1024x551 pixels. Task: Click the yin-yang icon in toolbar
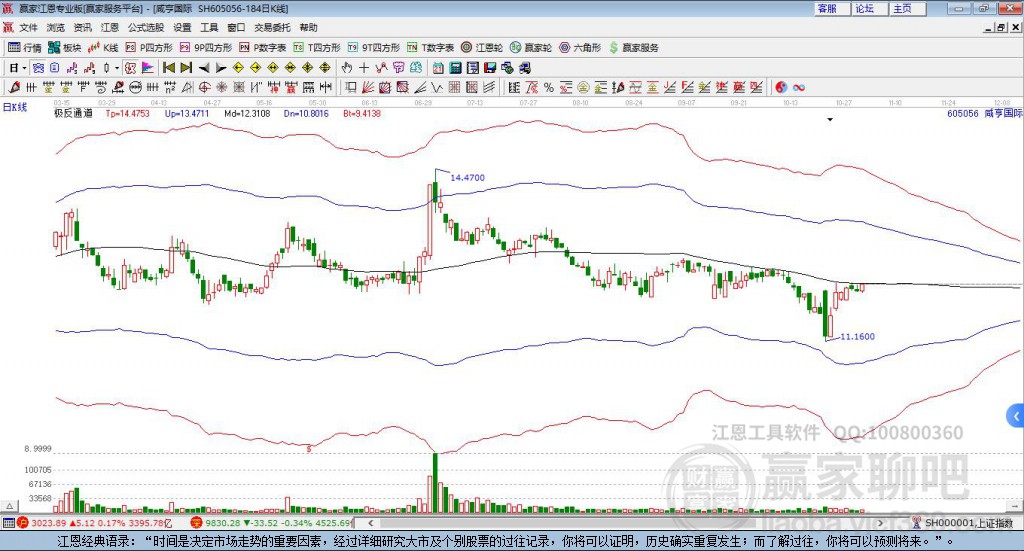(x=781, y=87)
